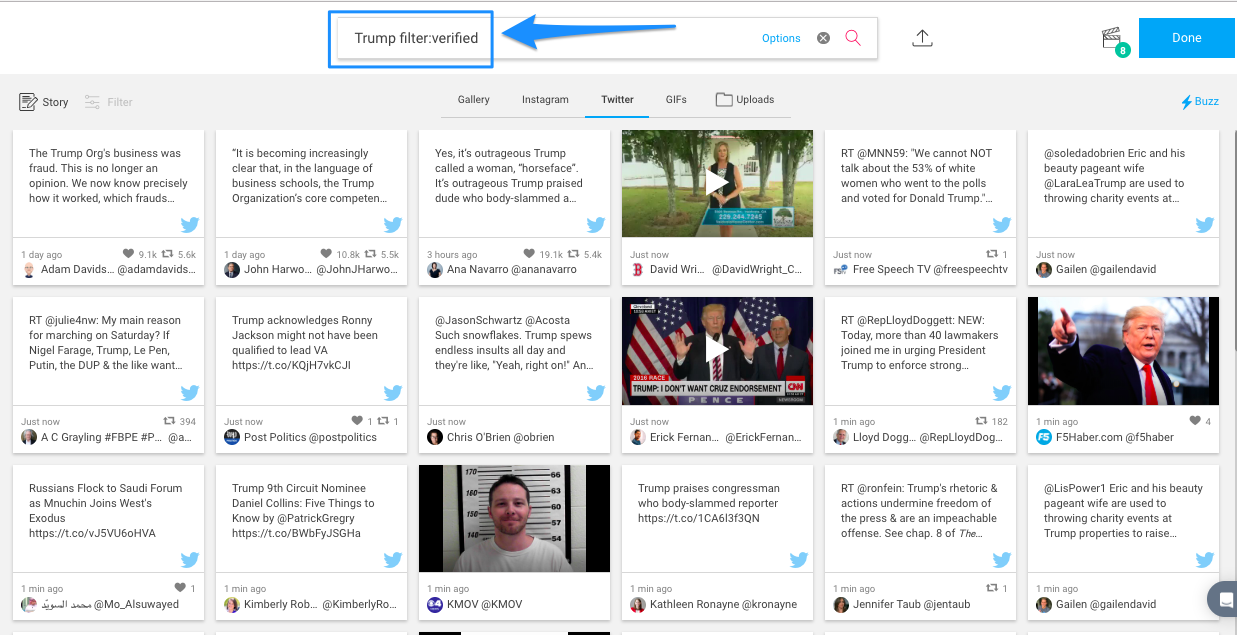Click the Buzz lightning link
This screenshot has width=1237, height=635.
pyautogui.click(x=1200, y=102)
